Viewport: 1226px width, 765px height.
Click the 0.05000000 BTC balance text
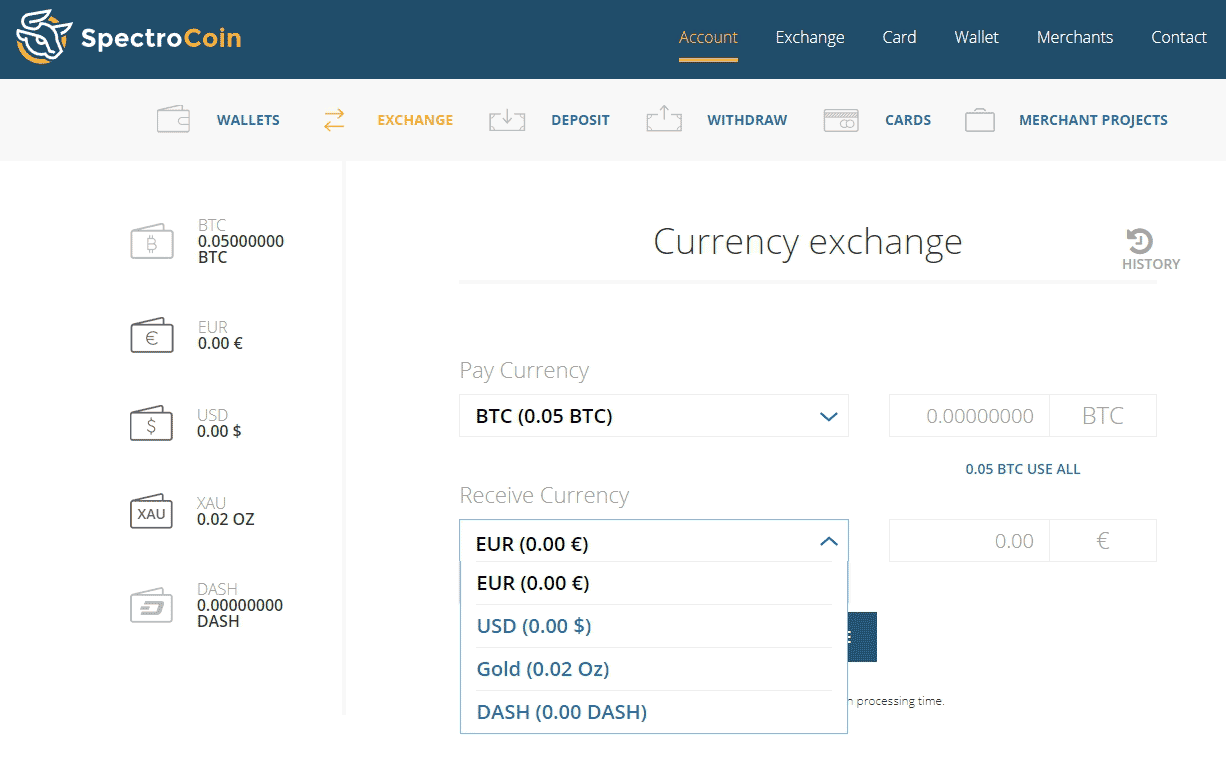[241, 249]
